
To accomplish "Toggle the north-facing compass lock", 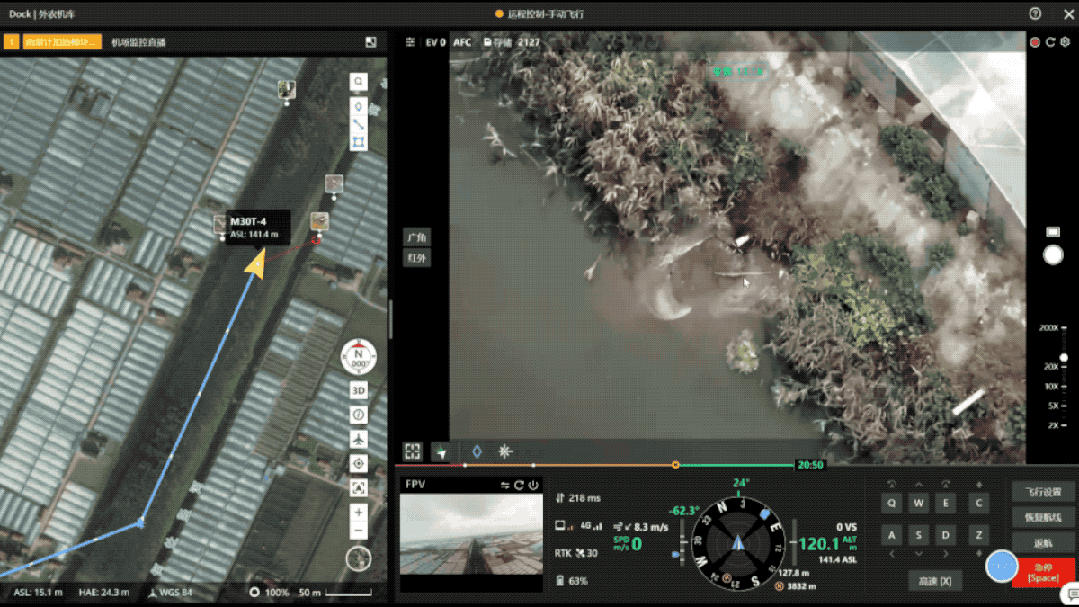I will coord(359,356).
